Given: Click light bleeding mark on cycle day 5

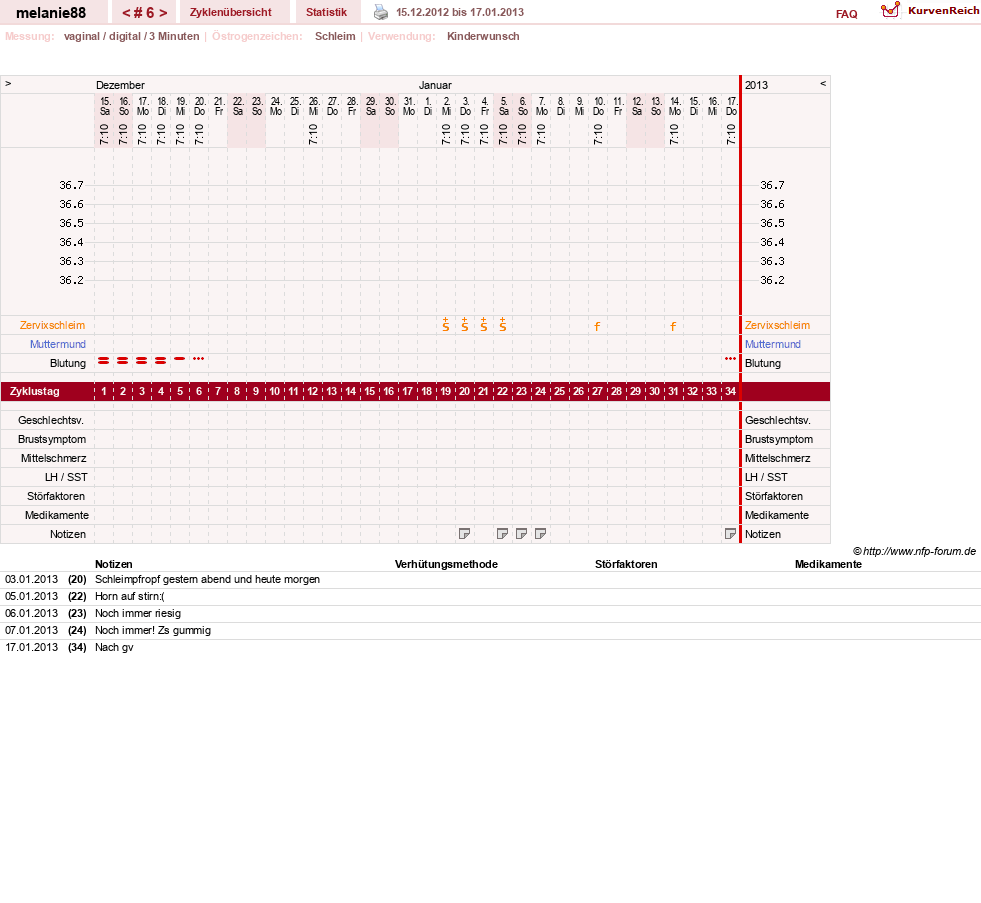Looking at the screenshot, I should pos(180,359).
